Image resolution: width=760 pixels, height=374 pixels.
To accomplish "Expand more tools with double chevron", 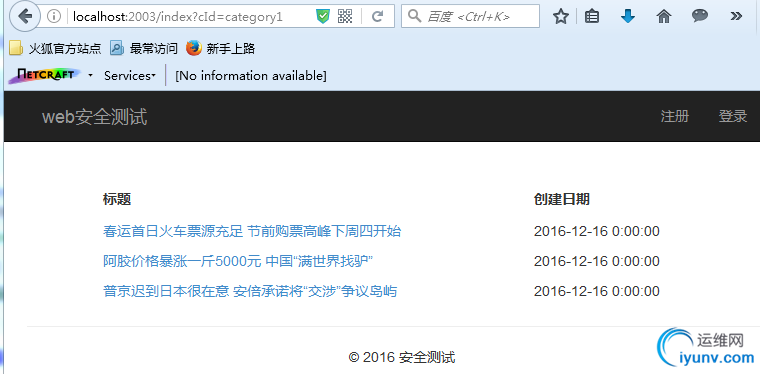I will 736,16.
